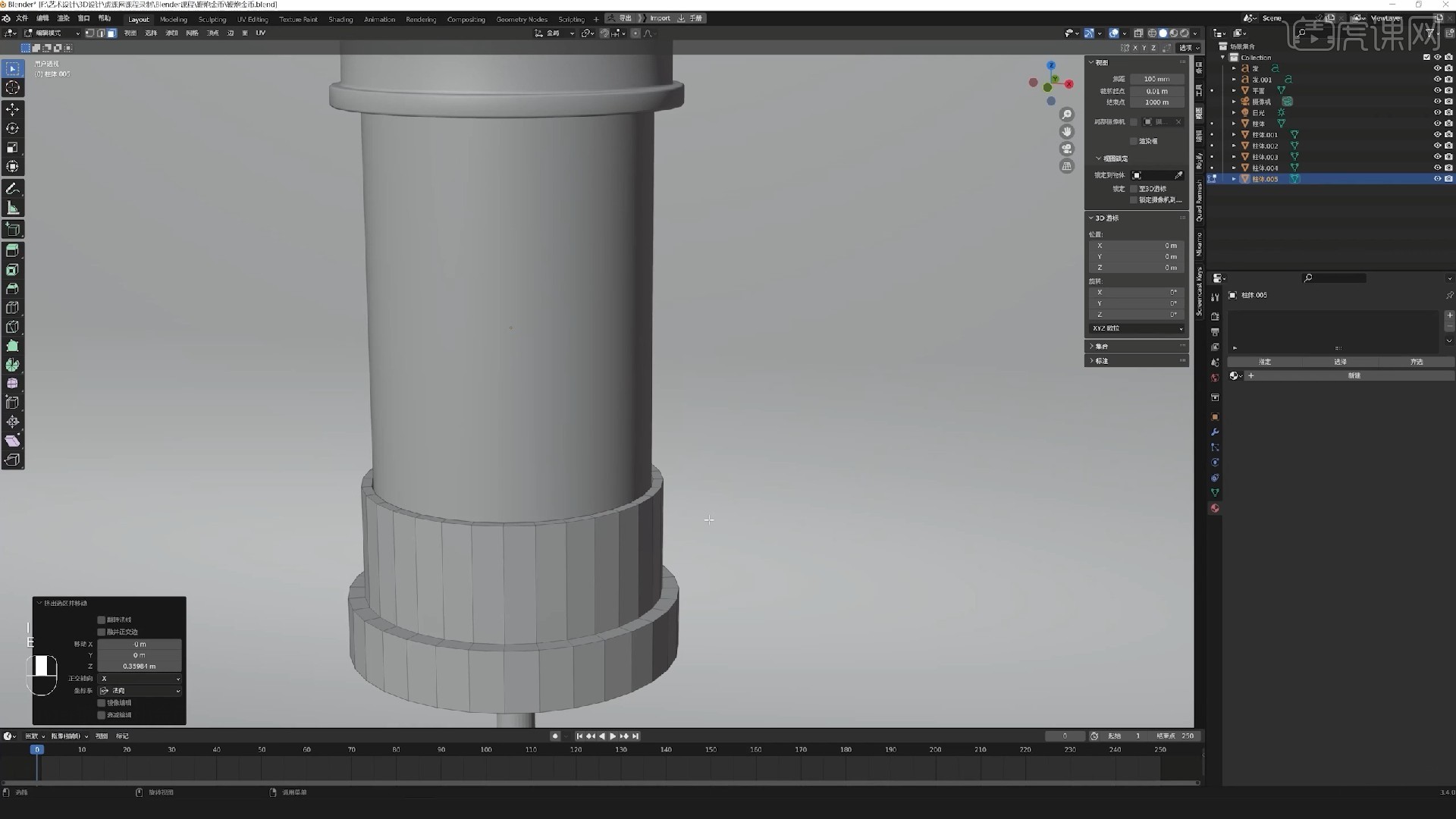
Task: Select the Shrink/Fatten tool
Action: (x=13, y=422)
